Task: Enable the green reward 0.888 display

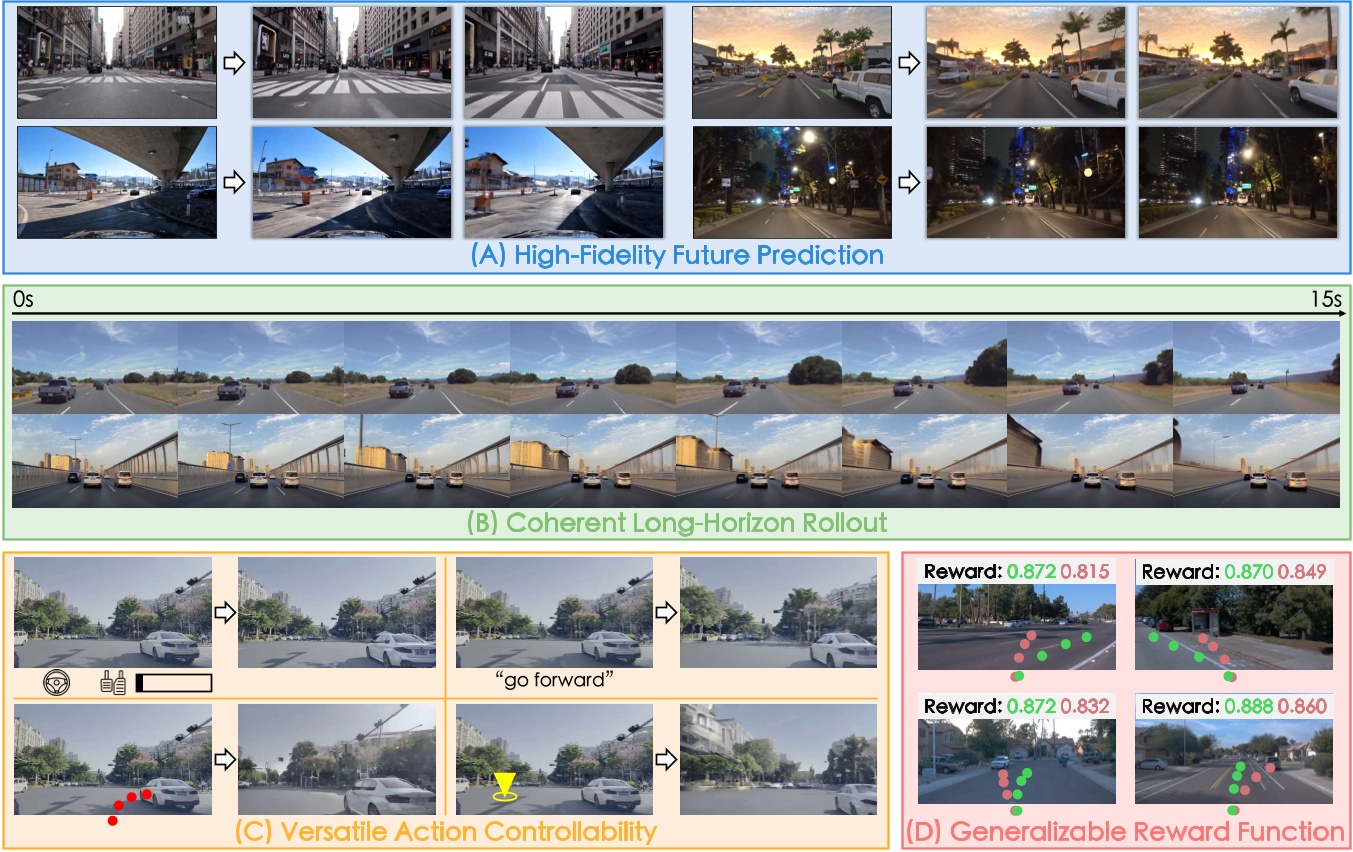Action: point(1246,706)
